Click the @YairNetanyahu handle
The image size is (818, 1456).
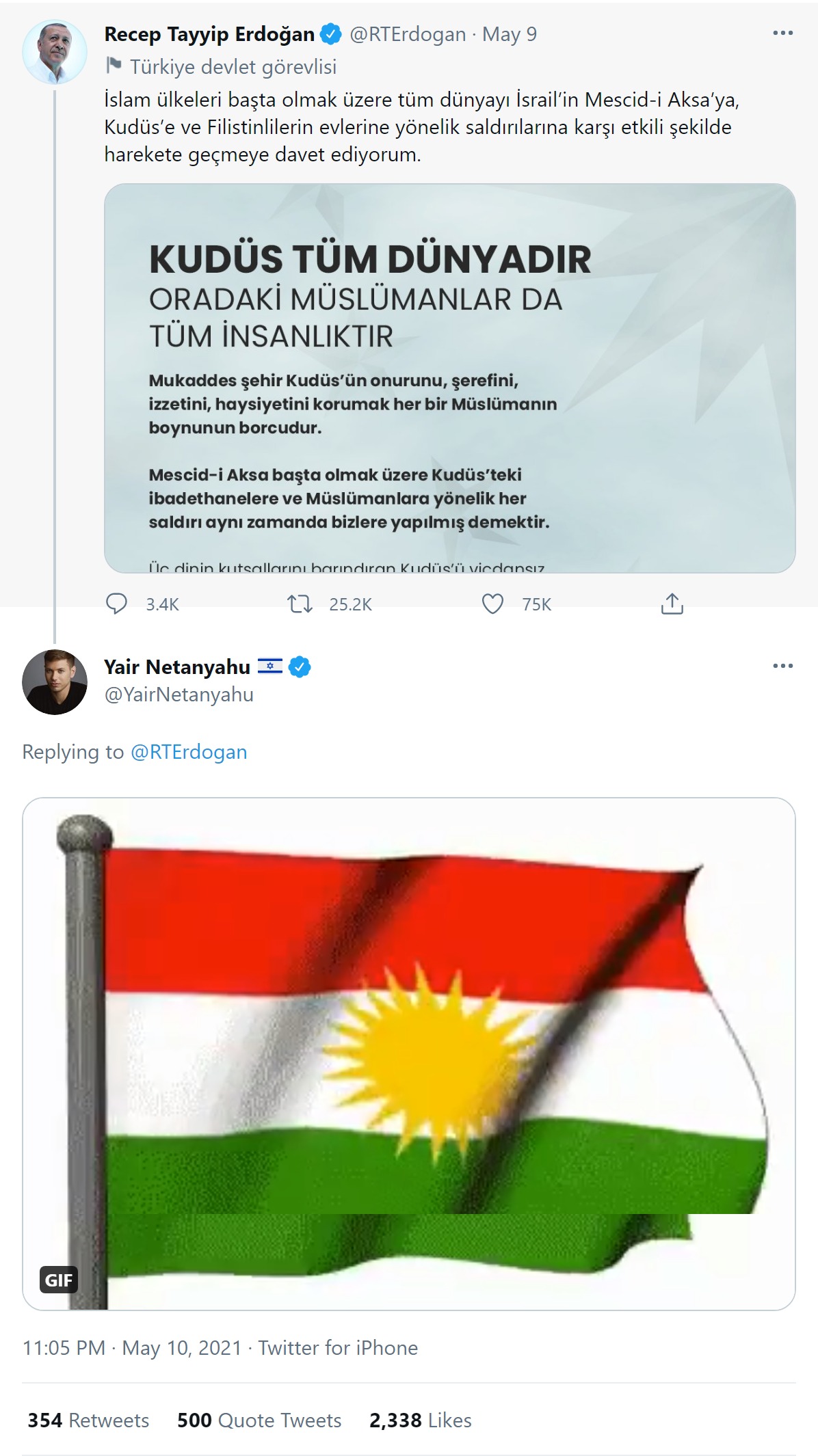(179, 695)
